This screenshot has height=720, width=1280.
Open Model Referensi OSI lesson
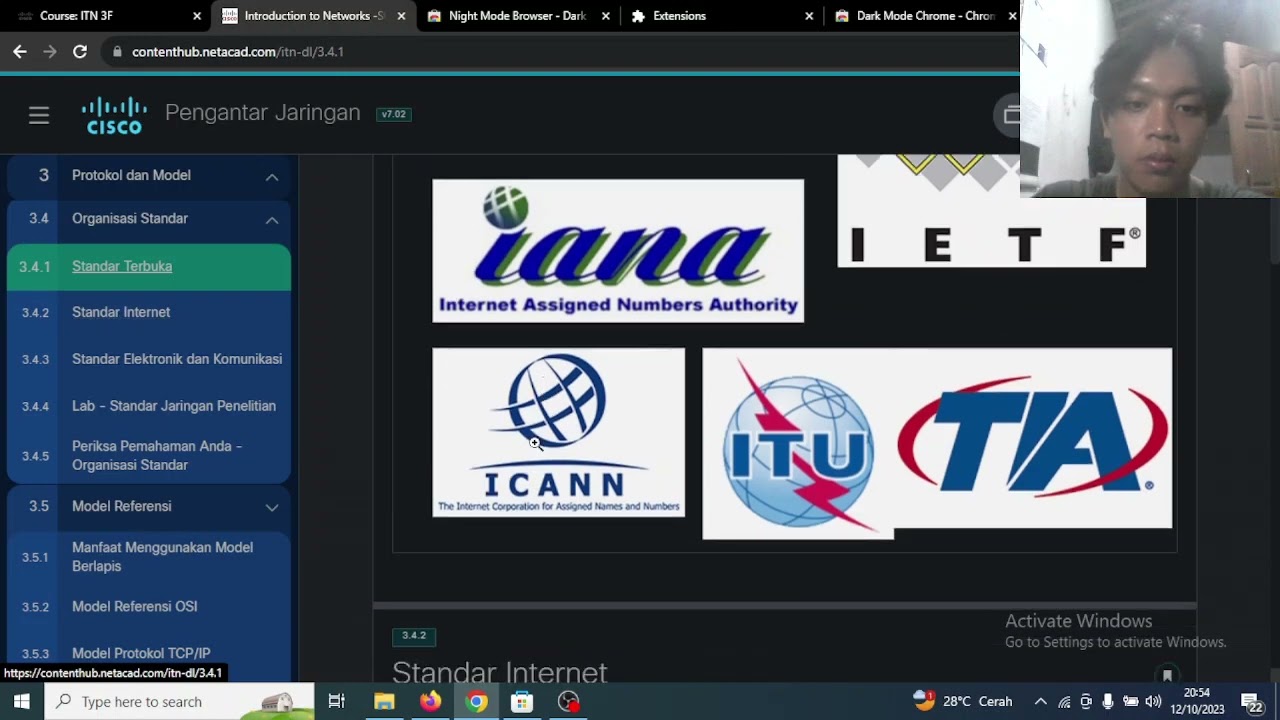click(x=149, y=607)
